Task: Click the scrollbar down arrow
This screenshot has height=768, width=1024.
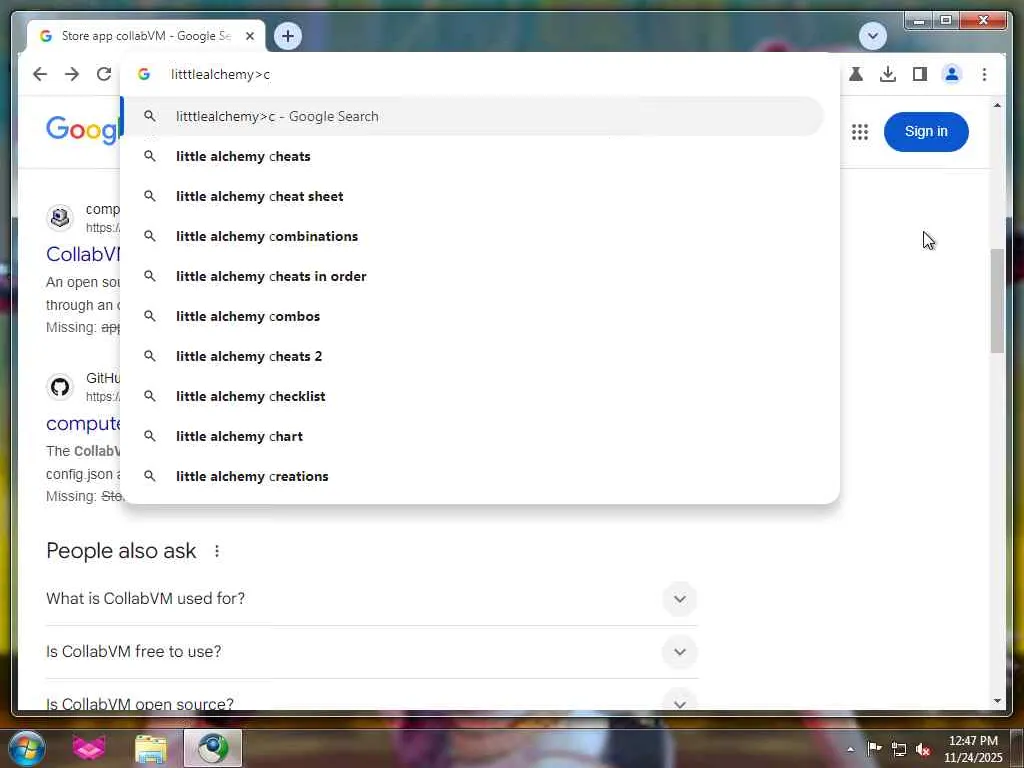Action: (997, 701)
